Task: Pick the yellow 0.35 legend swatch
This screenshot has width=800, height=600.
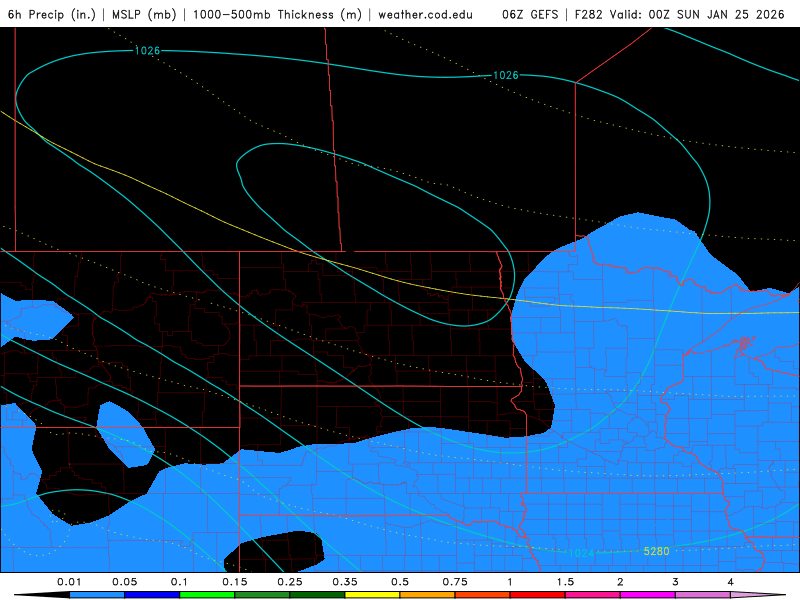Action: pyautogui.click(x=372, y=595)
